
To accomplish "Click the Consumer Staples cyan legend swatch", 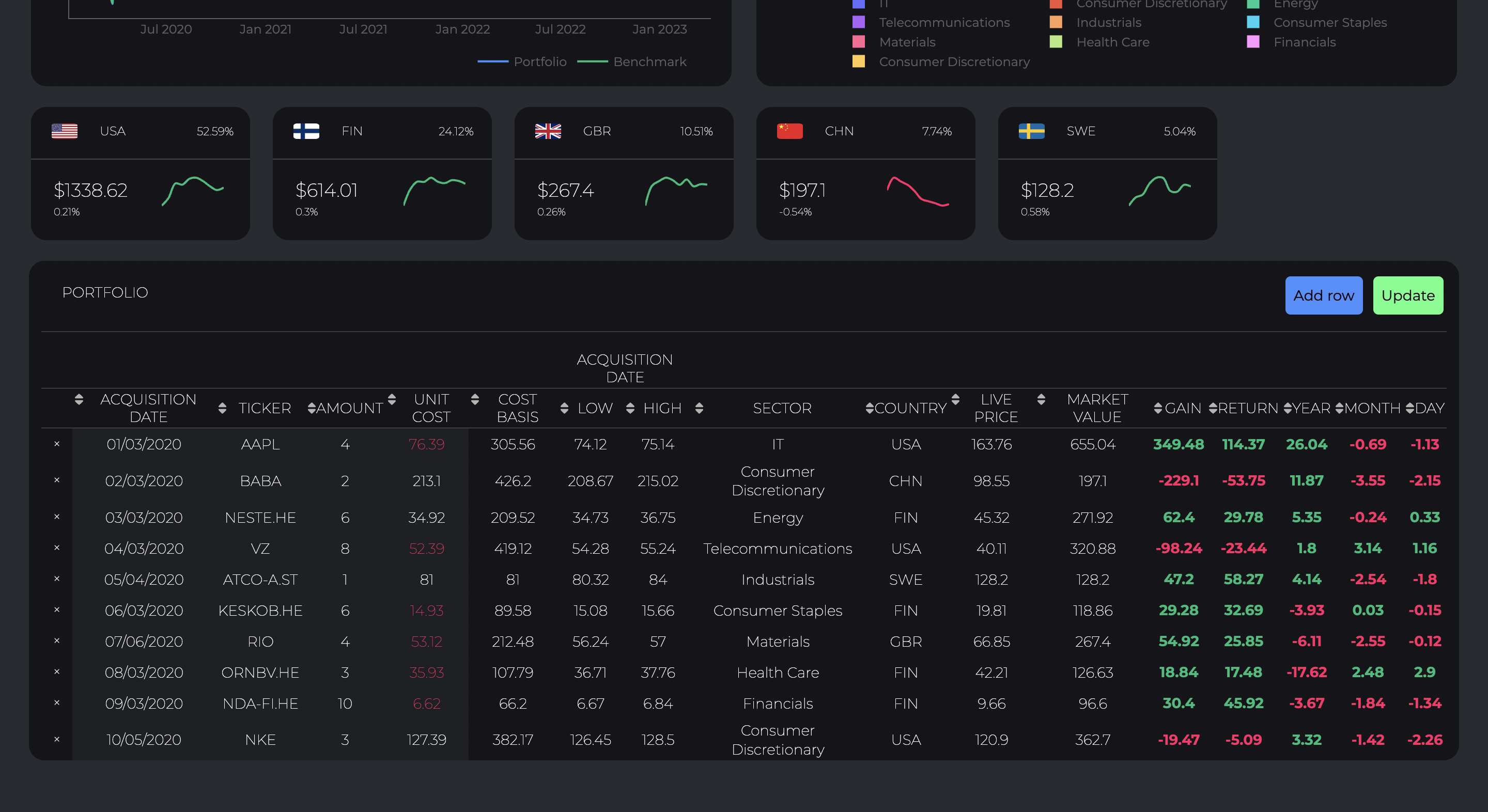I will 1253,22.
